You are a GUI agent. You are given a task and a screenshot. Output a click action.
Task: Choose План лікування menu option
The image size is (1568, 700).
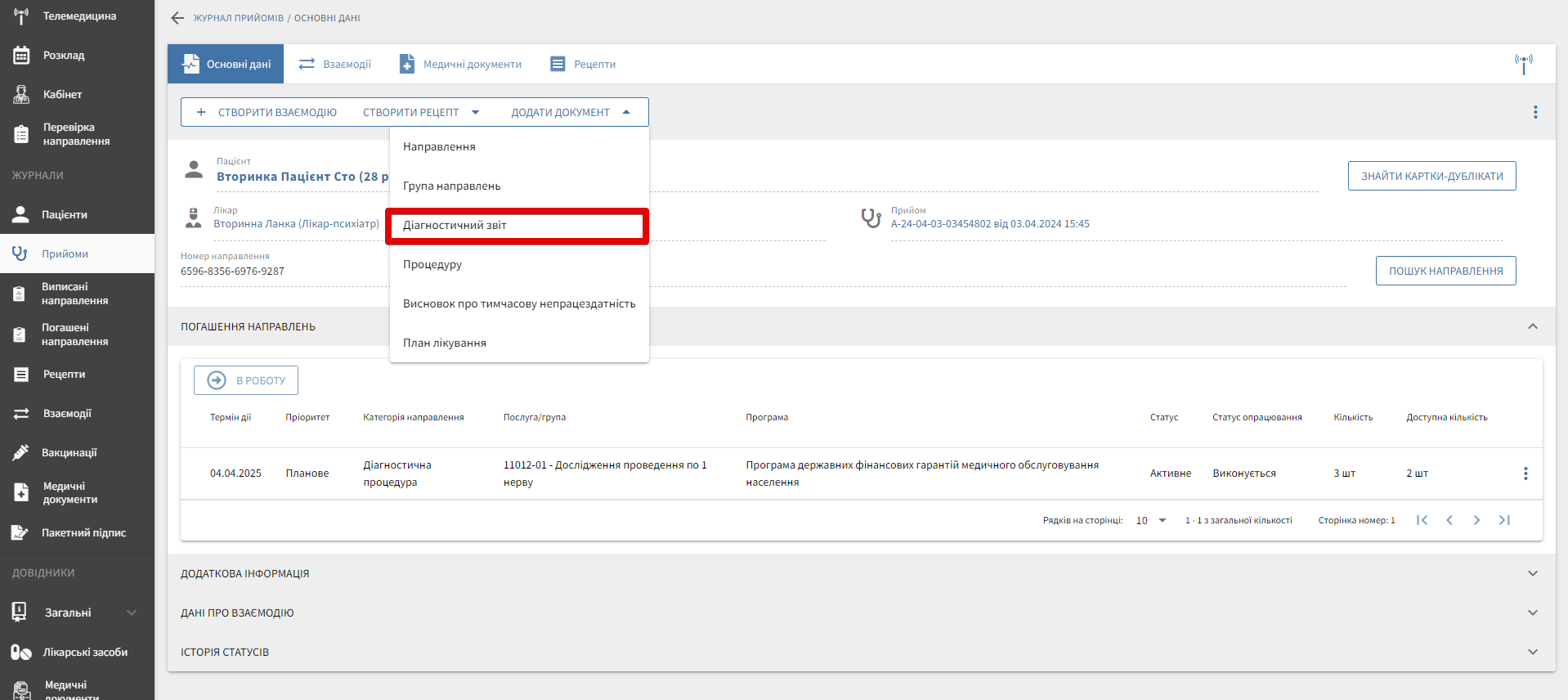(445, 343)
